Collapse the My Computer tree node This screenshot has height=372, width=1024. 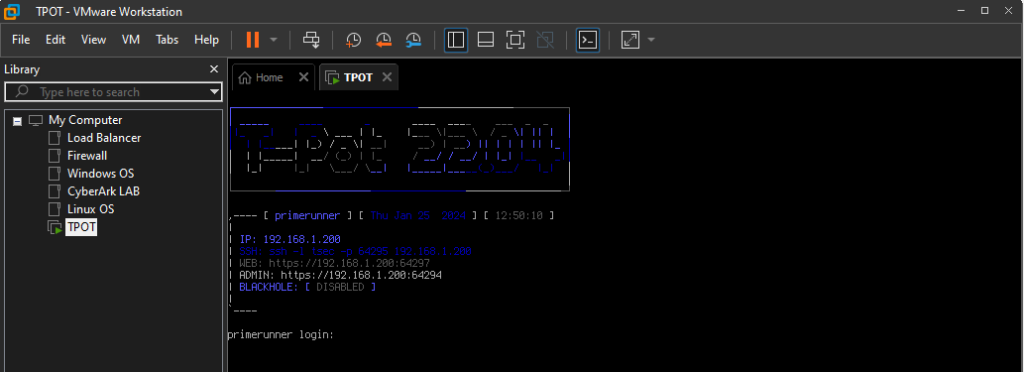18,121
